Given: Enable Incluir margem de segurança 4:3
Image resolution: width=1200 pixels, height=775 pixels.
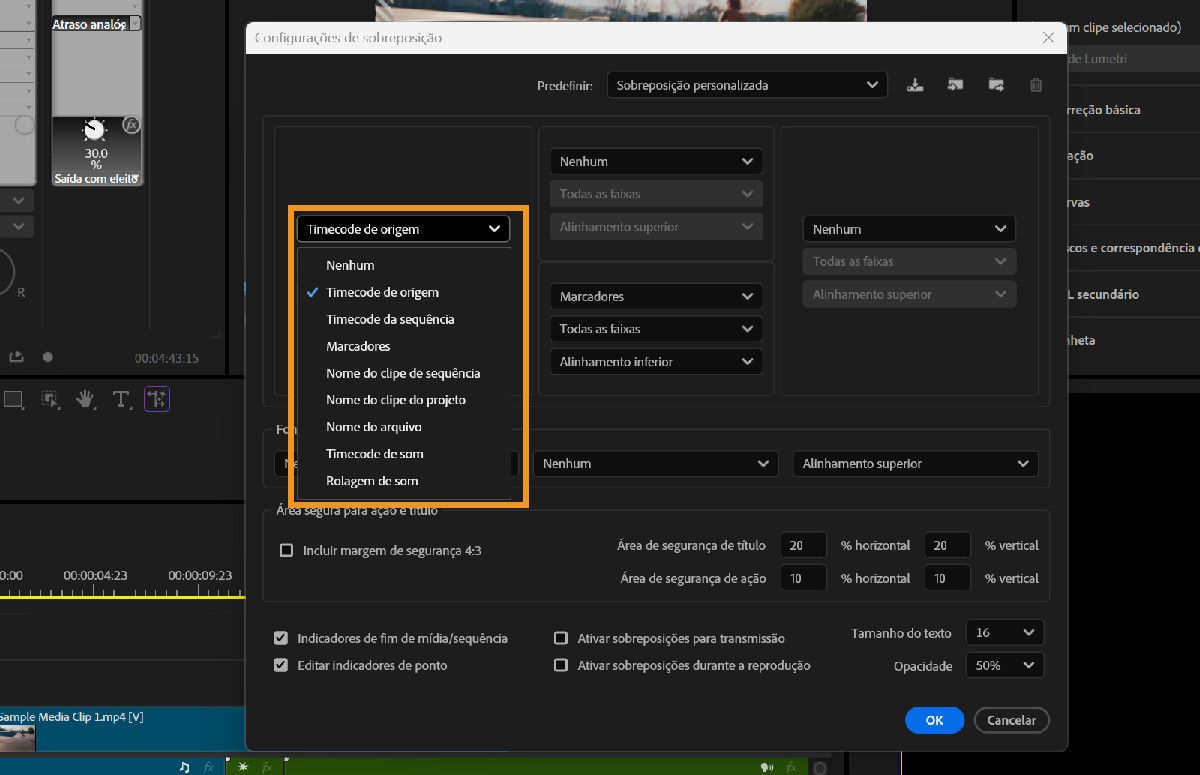Looking at the screenshot, I should (x=287, y=550).
